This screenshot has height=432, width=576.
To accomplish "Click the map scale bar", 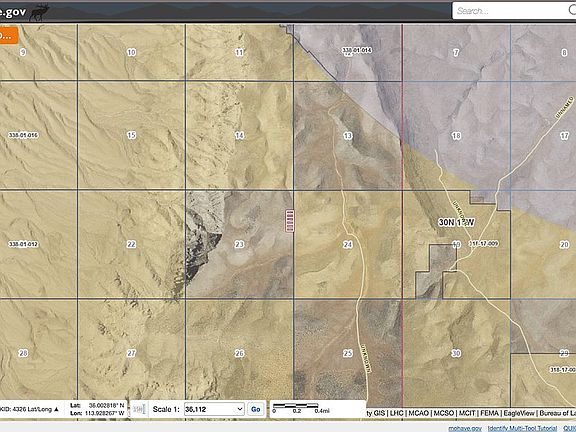I will (301, 408).
